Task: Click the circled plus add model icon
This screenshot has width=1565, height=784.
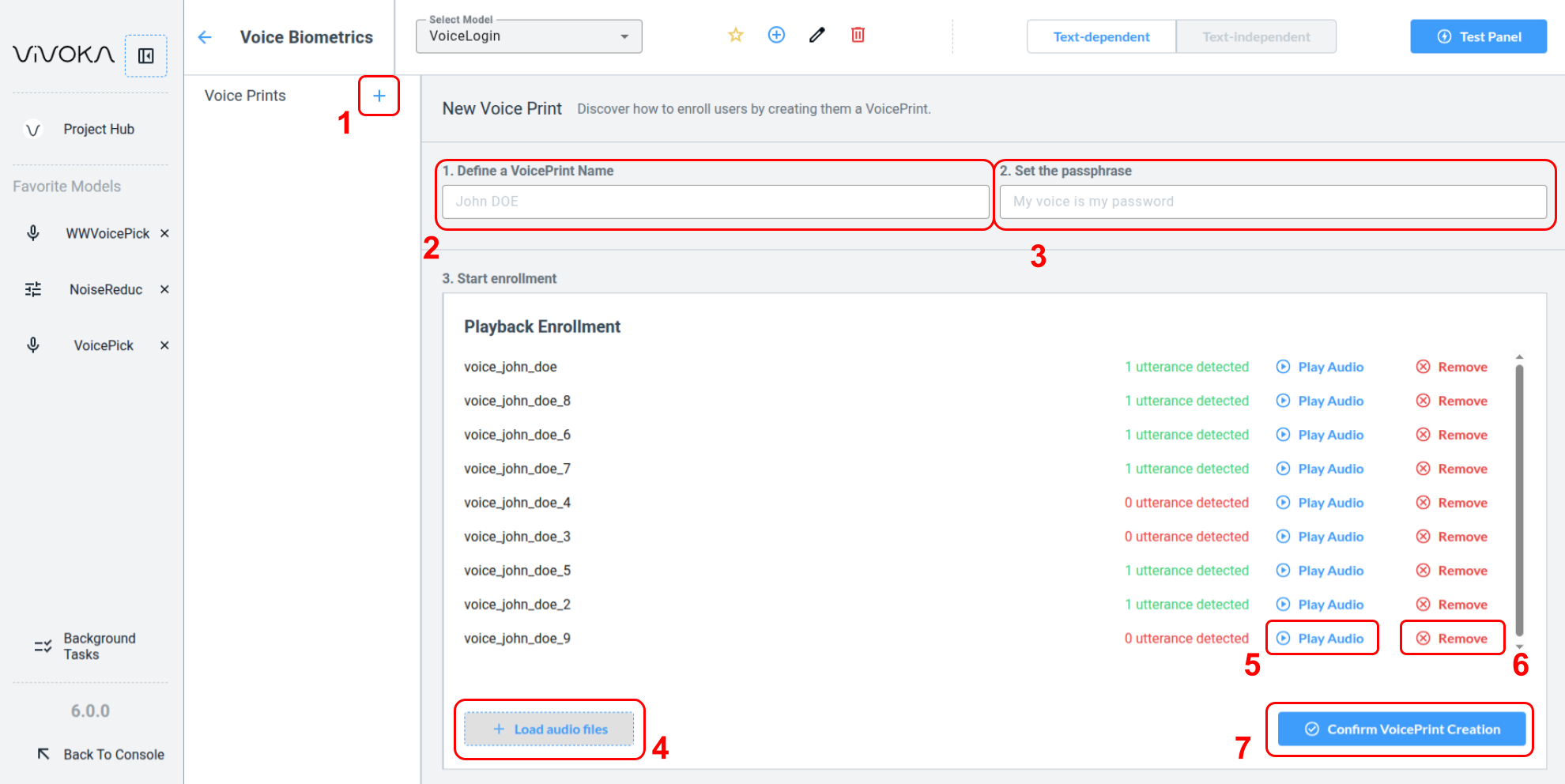Action: pyautogui.click(x=776, y=35)
